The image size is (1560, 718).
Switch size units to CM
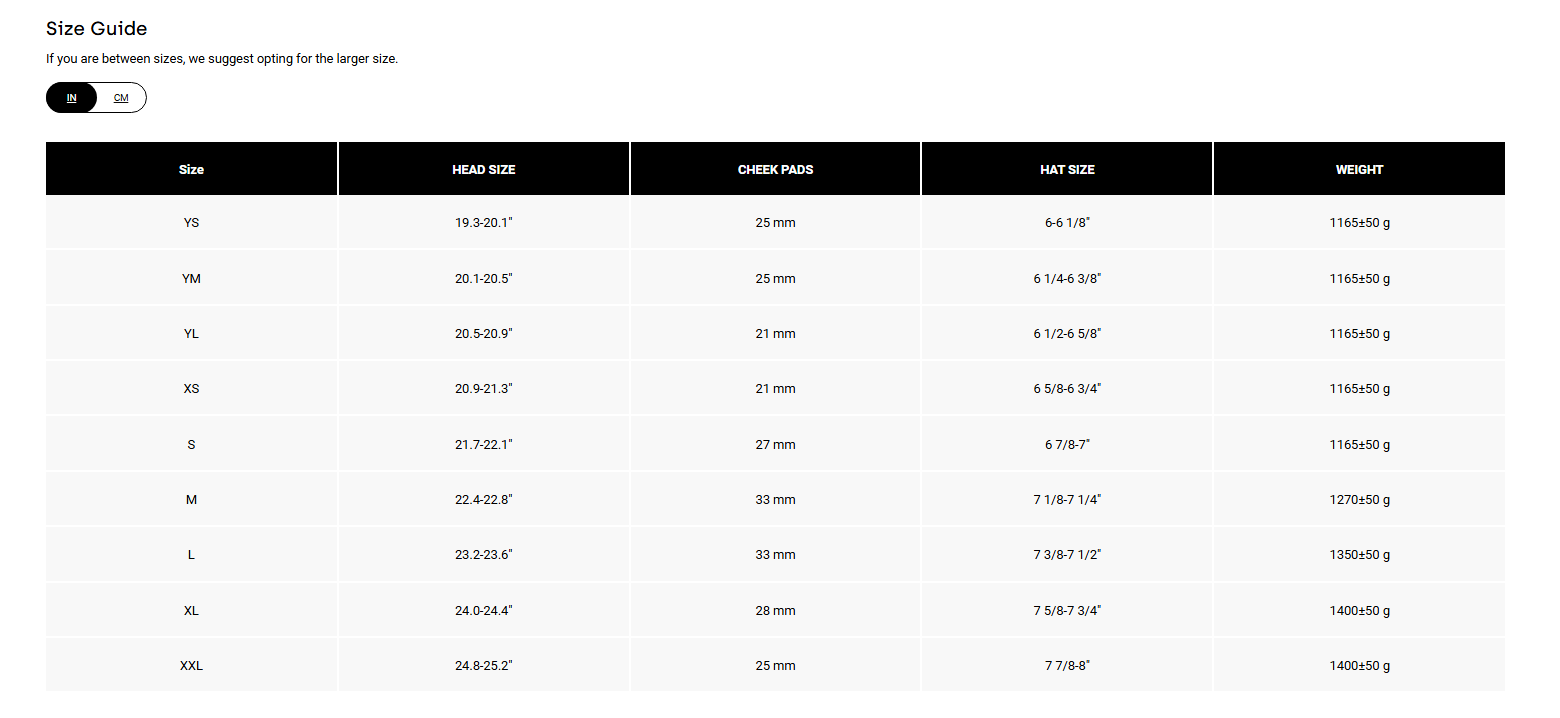(x=121, y=98)
